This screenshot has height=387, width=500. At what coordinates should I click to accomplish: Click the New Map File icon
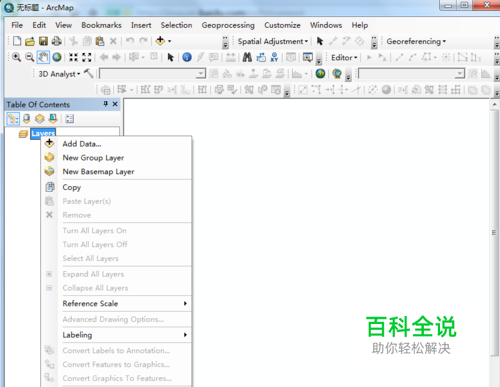17,41
